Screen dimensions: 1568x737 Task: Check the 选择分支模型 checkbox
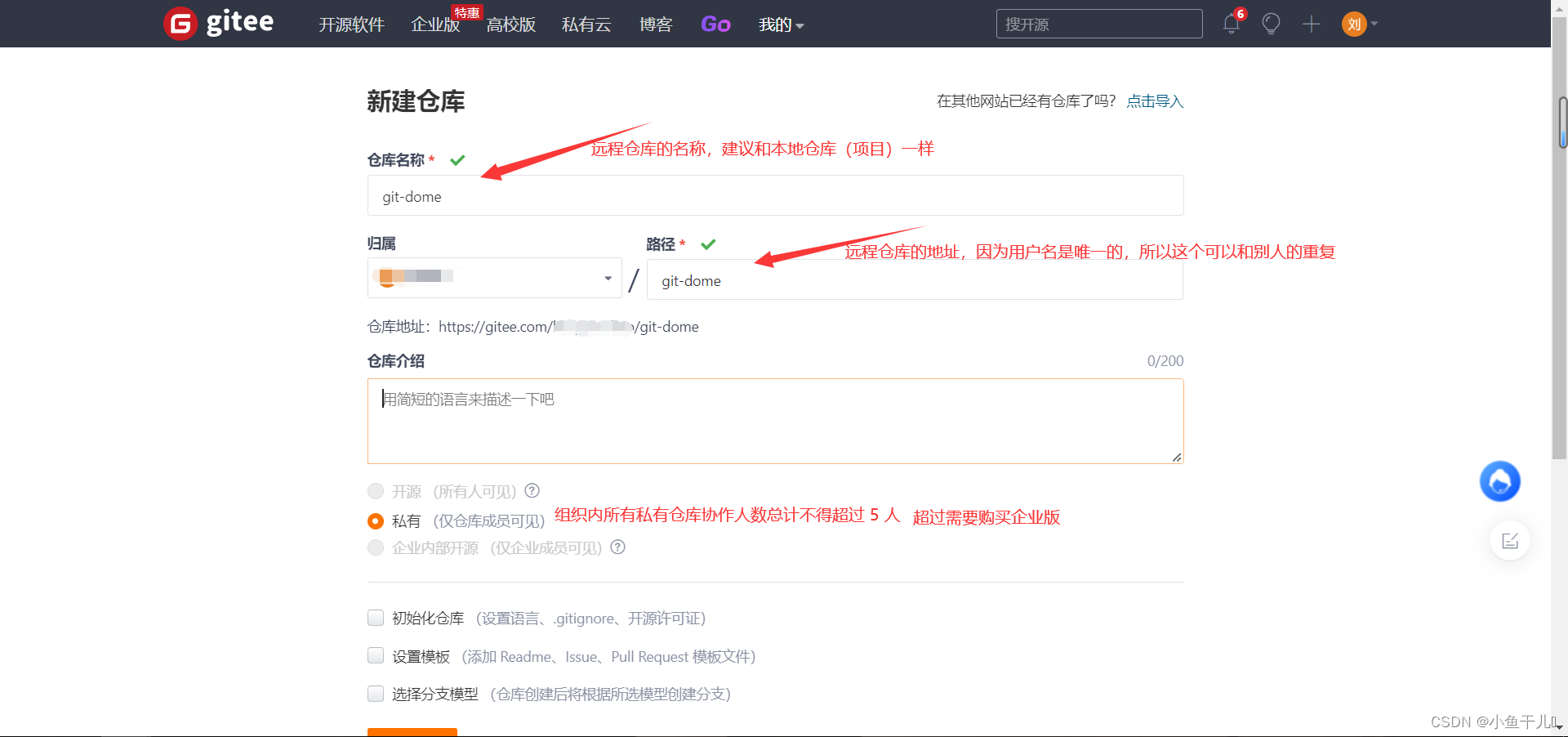[376, 694]
